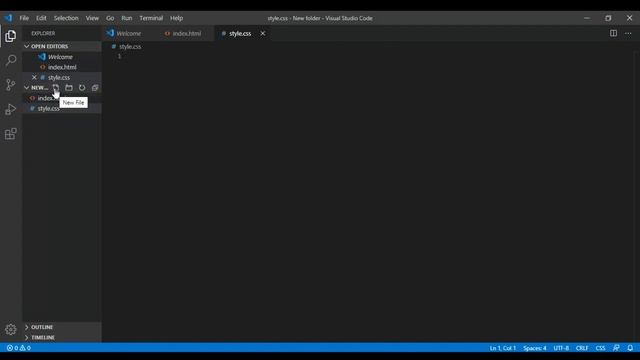Image resolution: width=640 pixels, height=360 pixels.
Task: Click Ln 1, Col 1 in status bar
Action: pos(502,348)
